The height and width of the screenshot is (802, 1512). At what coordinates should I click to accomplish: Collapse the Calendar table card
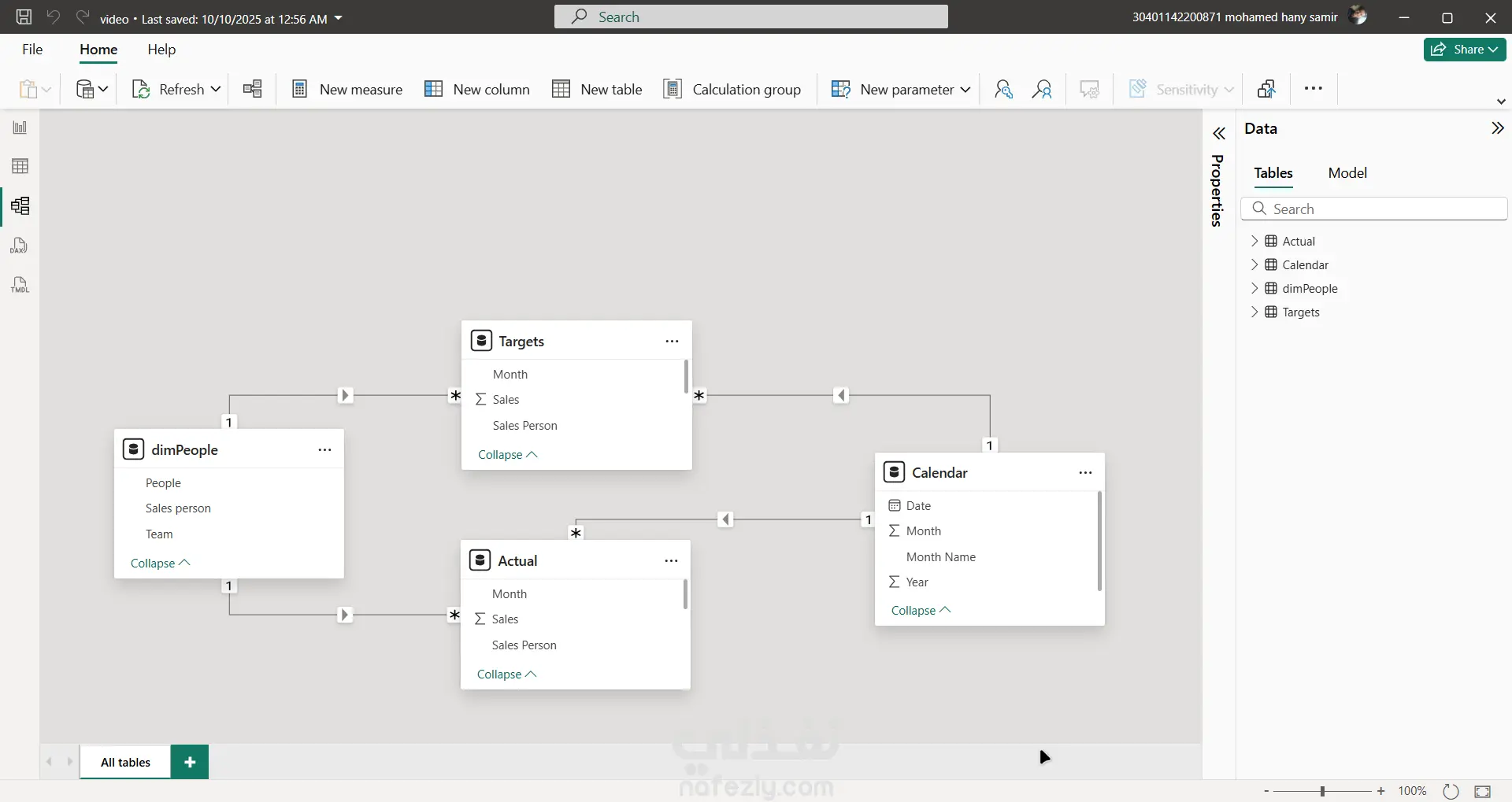tap(921, 611)
